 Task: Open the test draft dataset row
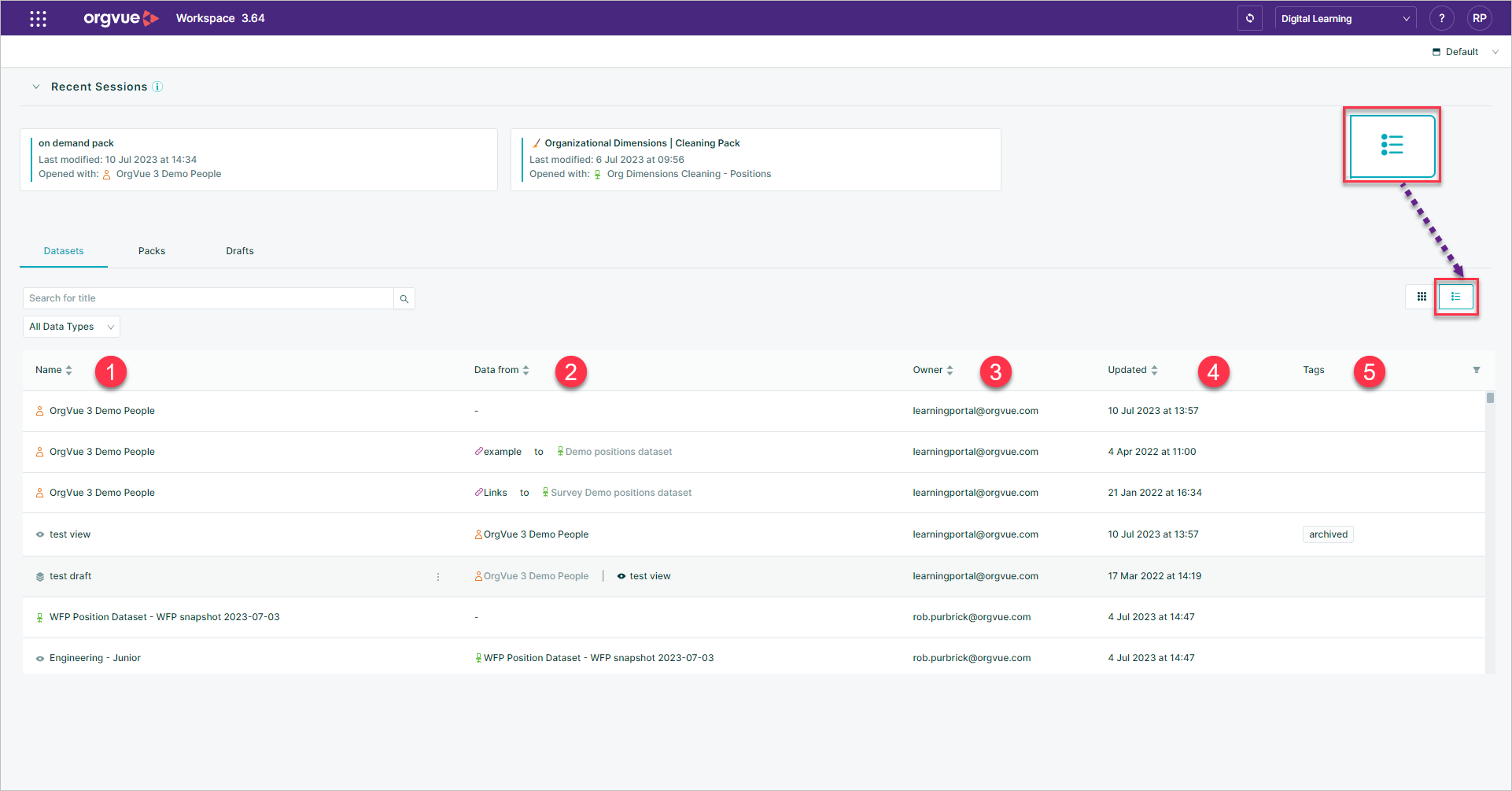click(x=754, y=577)
